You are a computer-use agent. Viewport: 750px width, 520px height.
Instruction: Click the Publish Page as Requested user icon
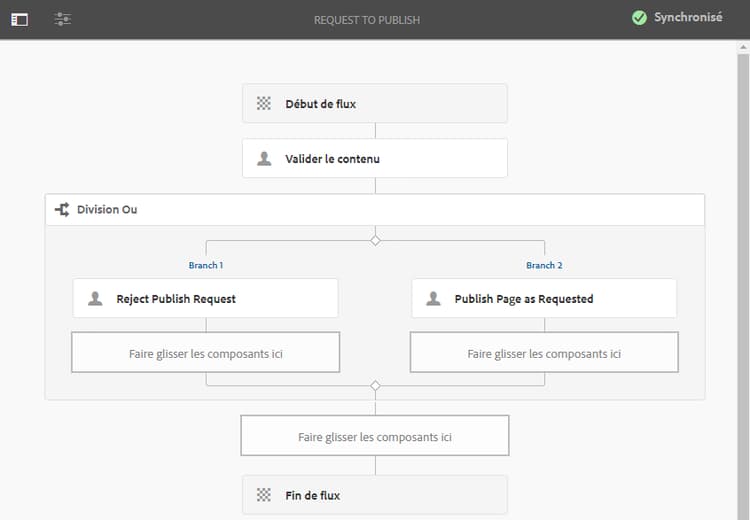(x=433, y=298)
